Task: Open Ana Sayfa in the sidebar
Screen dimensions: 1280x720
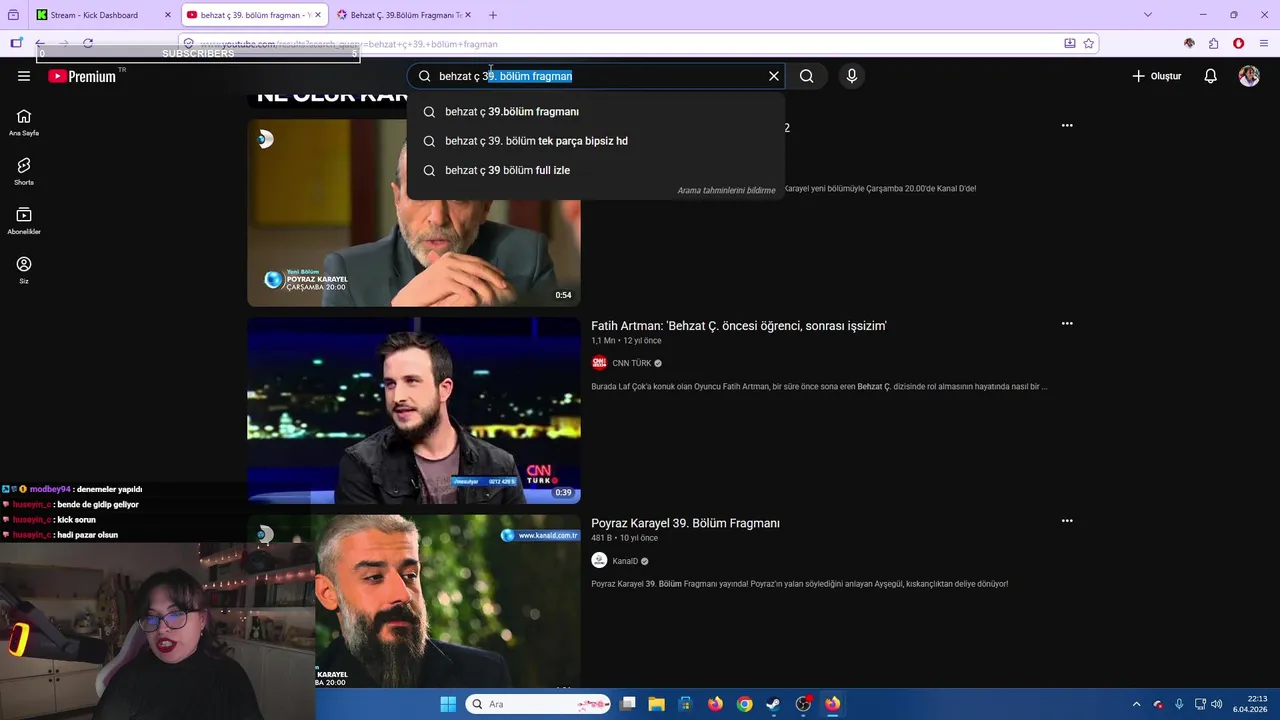Action: [24, 122]
